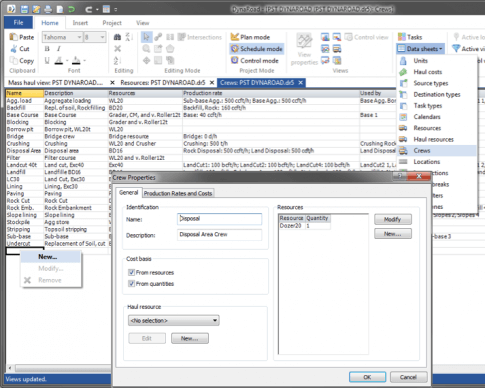Click the Cut scissors icon
The width and height of the screenshot is (485, 388).
pyautogui.click(x=14, y=49)
